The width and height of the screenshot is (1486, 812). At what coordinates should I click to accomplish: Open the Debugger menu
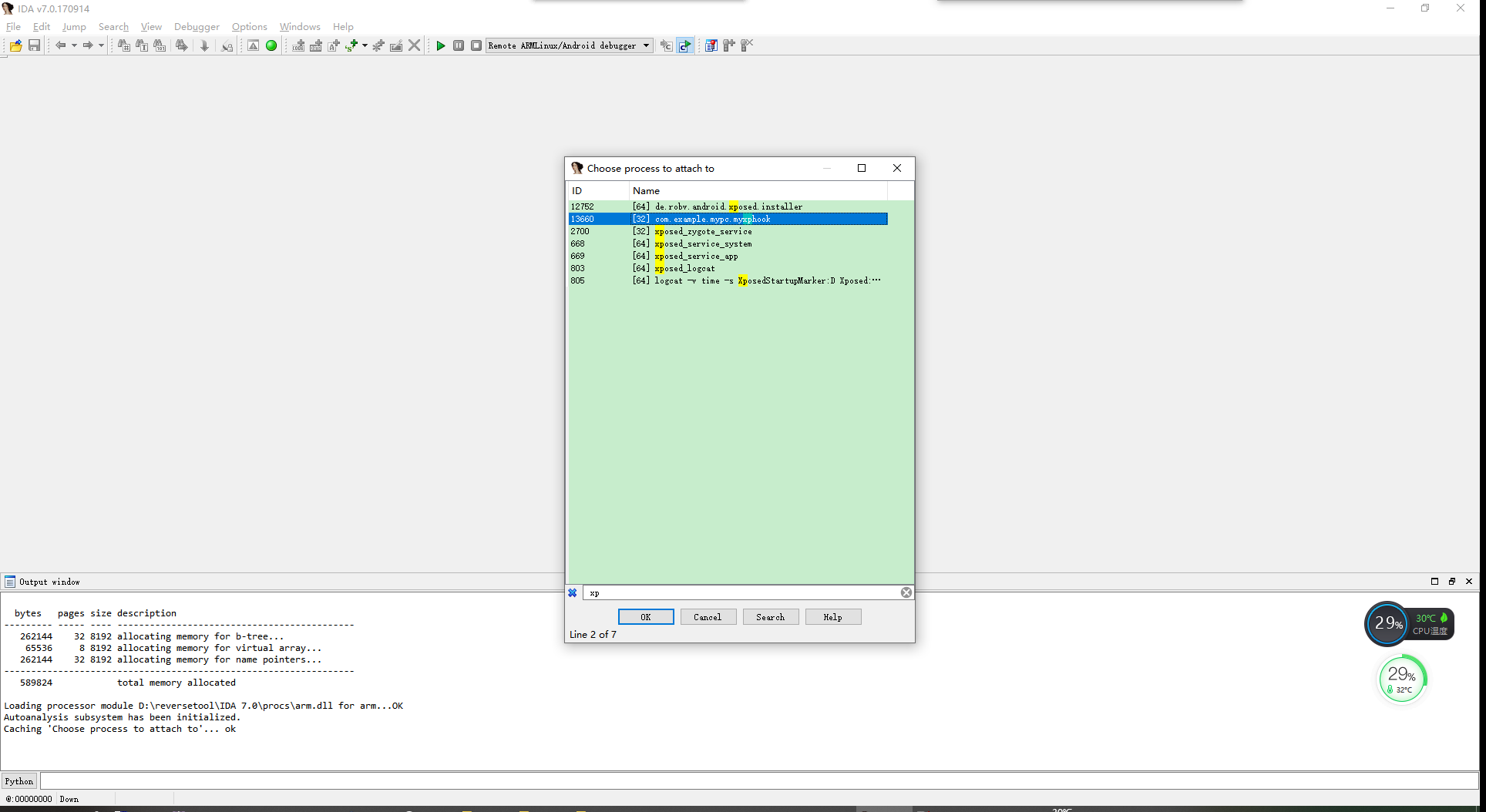(197, 26)
